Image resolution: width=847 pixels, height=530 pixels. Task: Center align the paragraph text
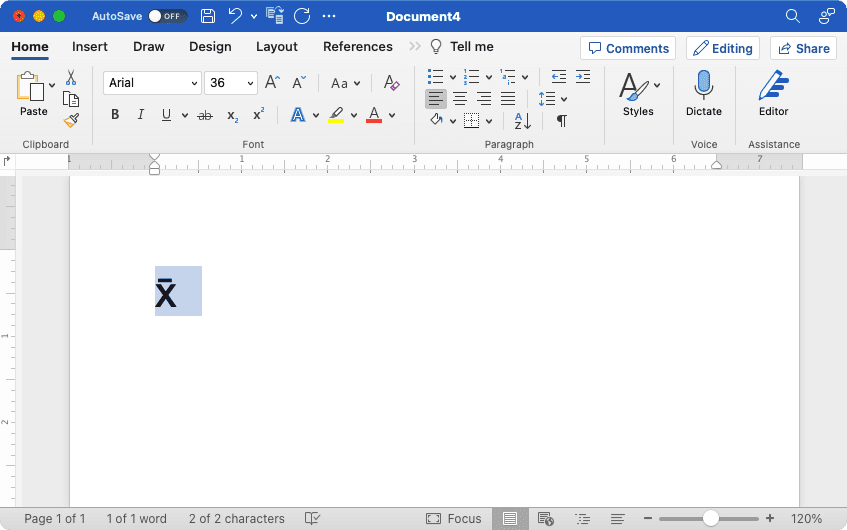(x=460, y=99)
